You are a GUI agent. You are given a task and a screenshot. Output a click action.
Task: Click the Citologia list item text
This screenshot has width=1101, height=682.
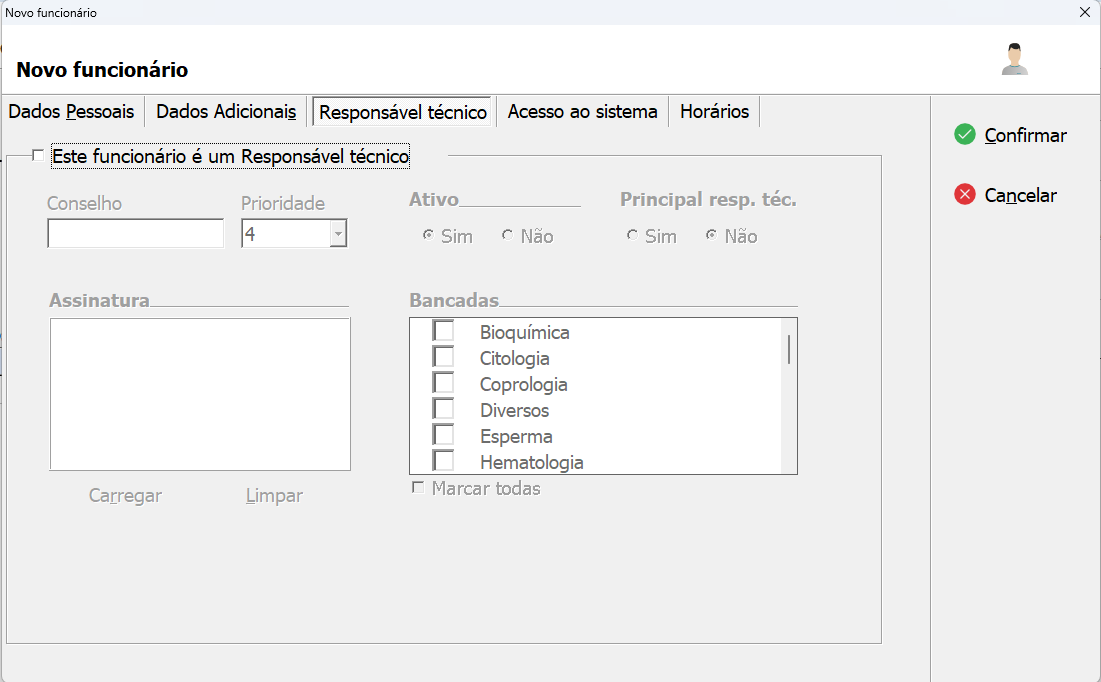point(515,358)
